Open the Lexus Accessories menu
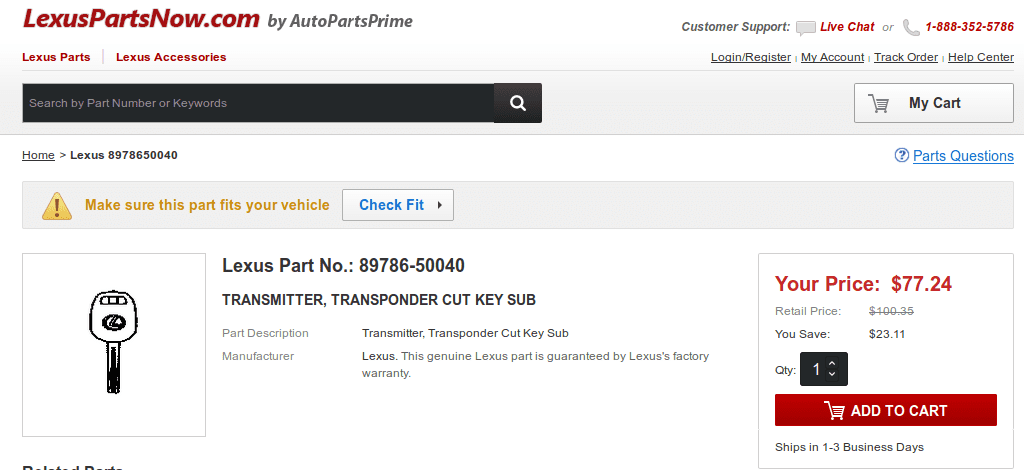The image size is (1024, 470). coord(171,57)
